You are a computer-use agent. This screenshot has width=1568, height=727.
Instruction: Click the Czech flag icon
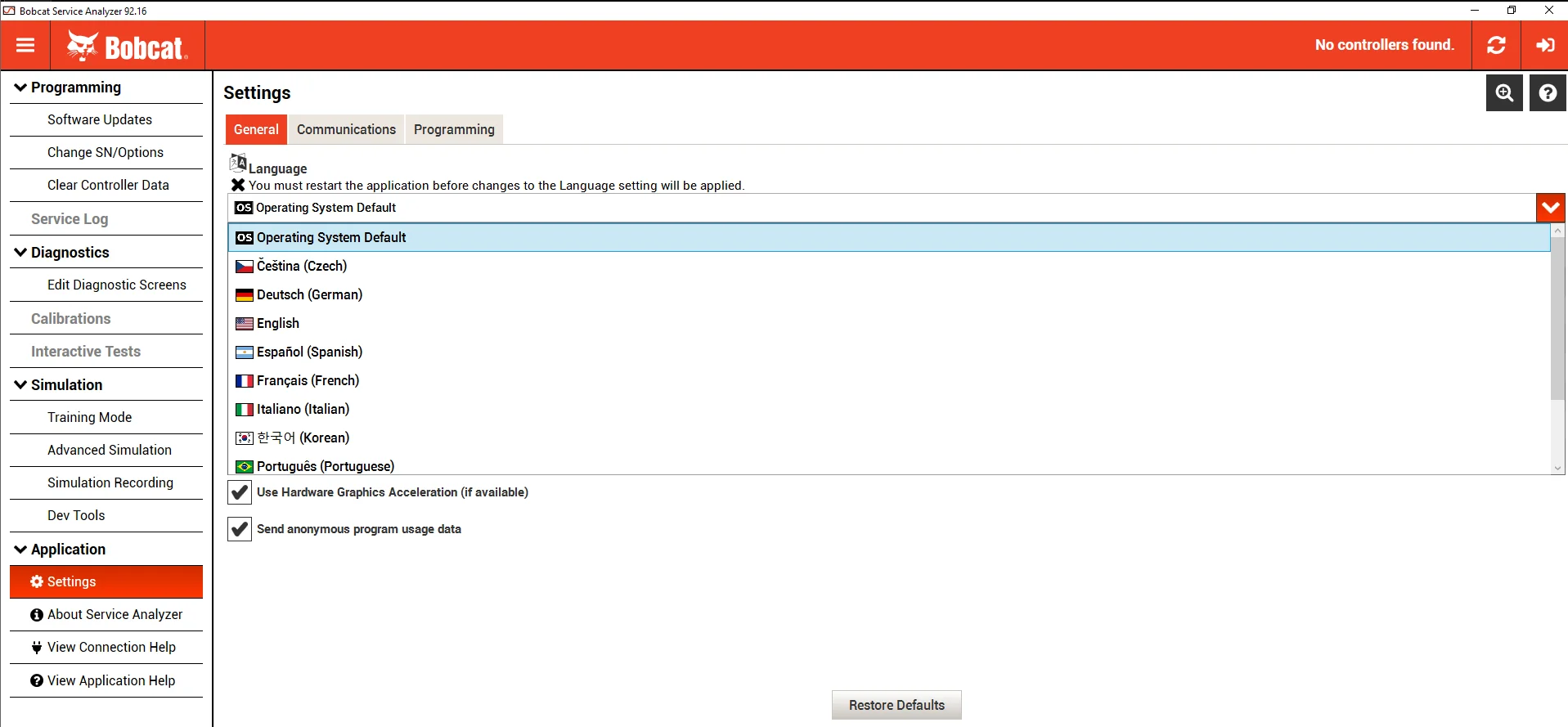tap(245, 267)
